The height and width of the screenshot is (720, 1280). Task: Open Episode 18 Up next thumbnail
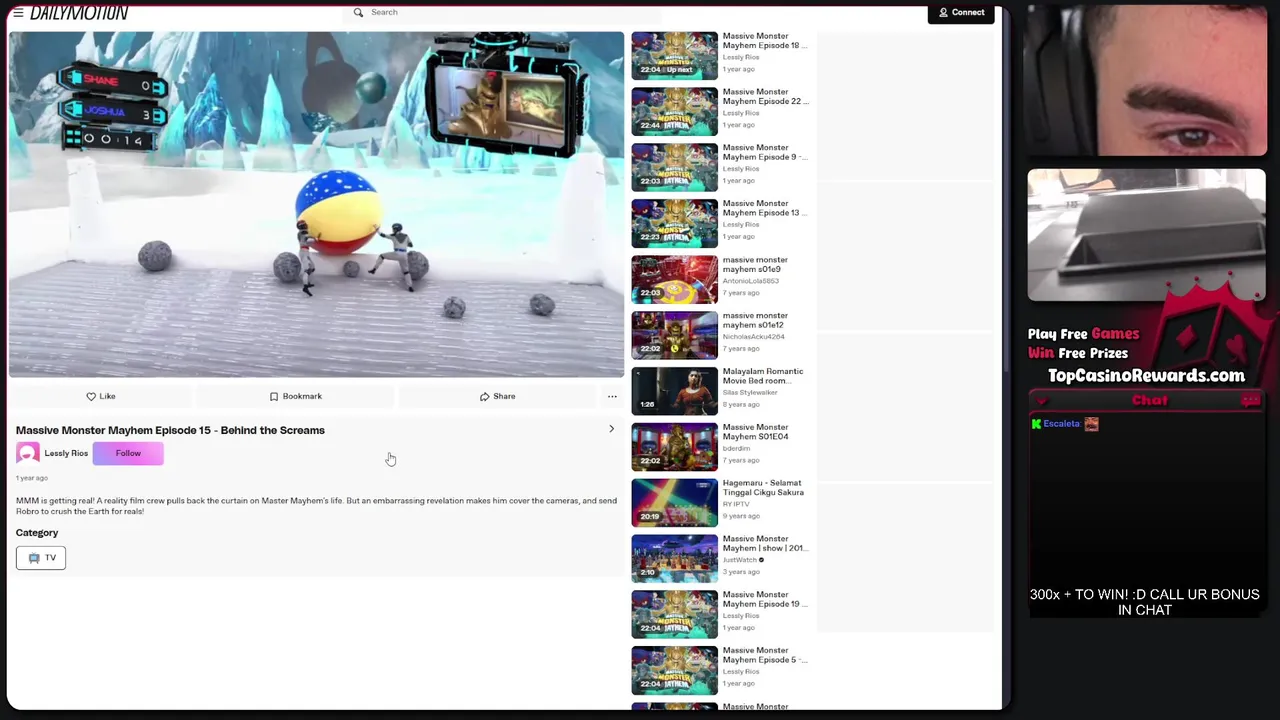pos(674,55)
